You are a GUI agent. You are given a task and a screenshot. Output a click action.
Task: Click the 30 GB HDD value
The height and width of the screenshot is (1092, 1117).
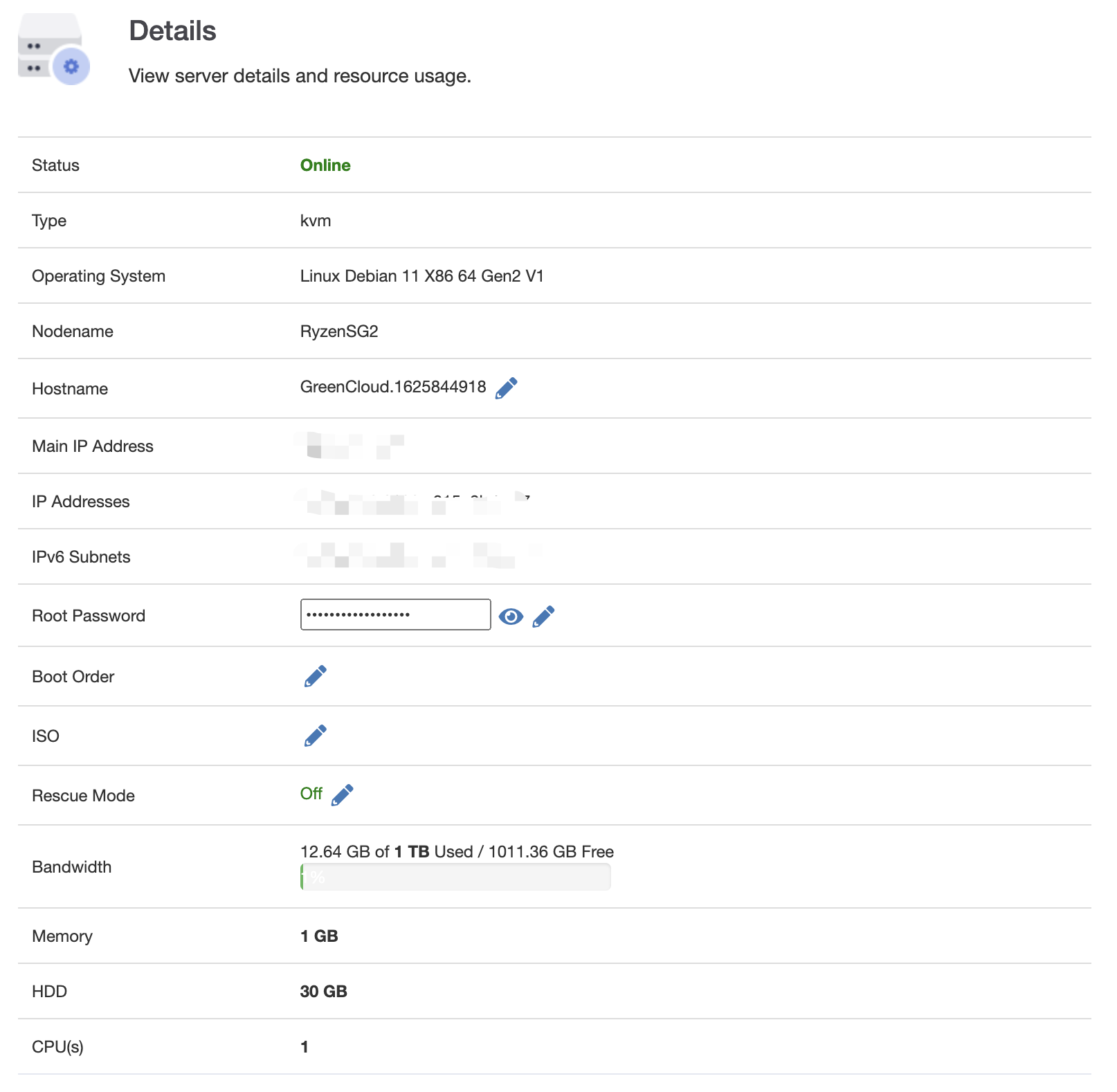(x=323, y=992)
